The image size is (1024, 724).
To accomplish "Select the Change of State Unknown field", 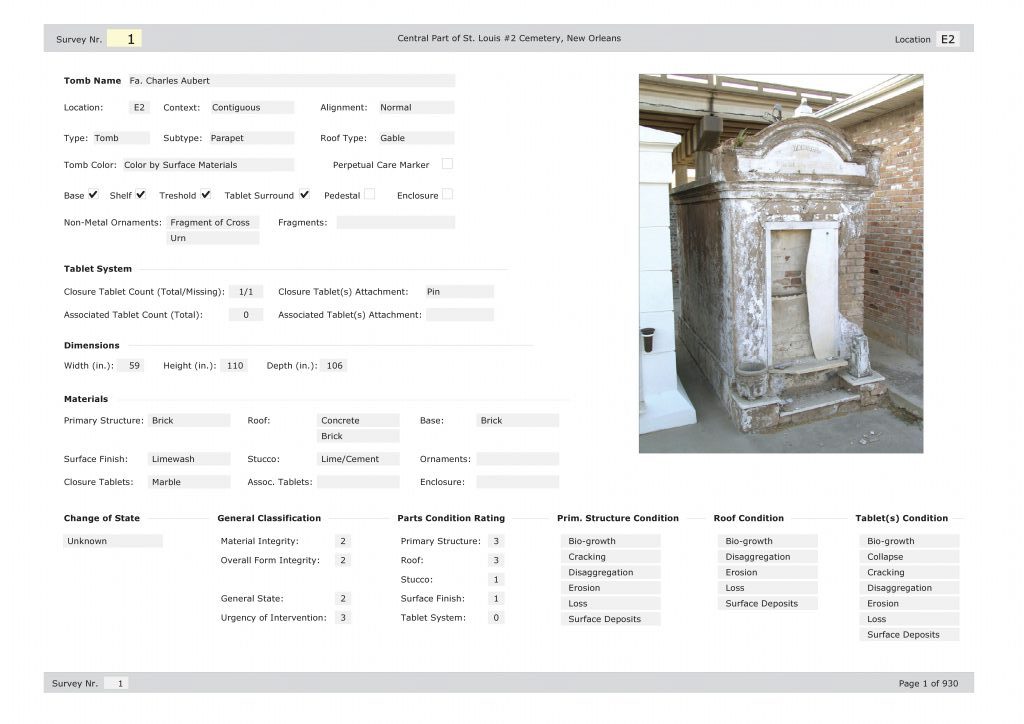I will pos(112,541).
